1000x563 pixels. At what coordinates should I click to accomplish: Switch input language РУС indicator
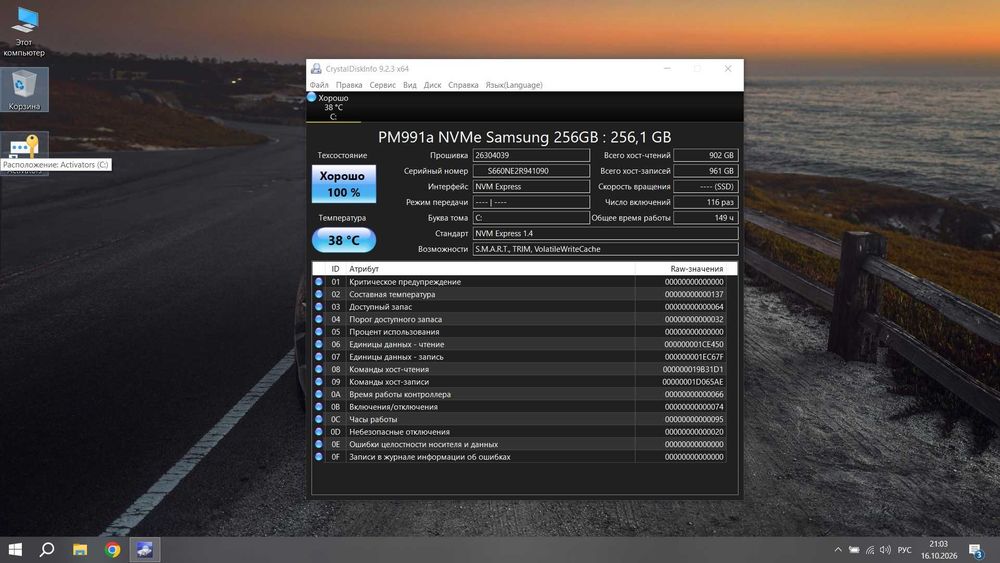pyautogui.click(x=904, y=550)
